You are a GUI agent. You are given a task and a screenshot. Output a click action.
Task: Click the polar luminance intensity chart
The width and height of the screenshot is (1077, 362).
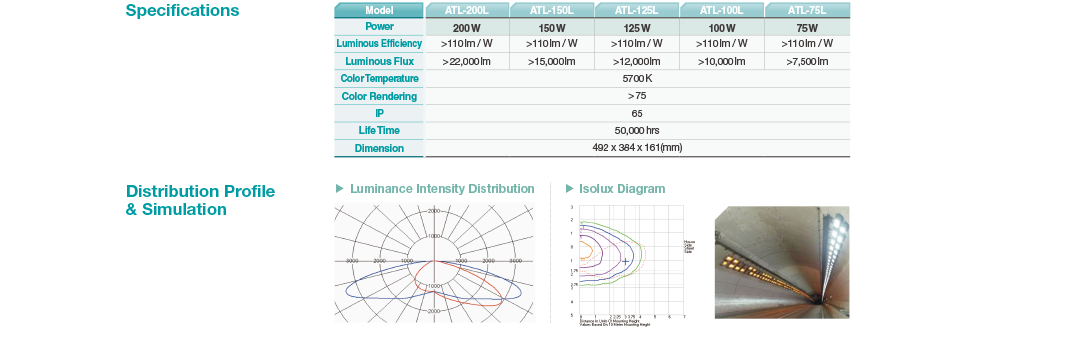click(x=434, y=263)
